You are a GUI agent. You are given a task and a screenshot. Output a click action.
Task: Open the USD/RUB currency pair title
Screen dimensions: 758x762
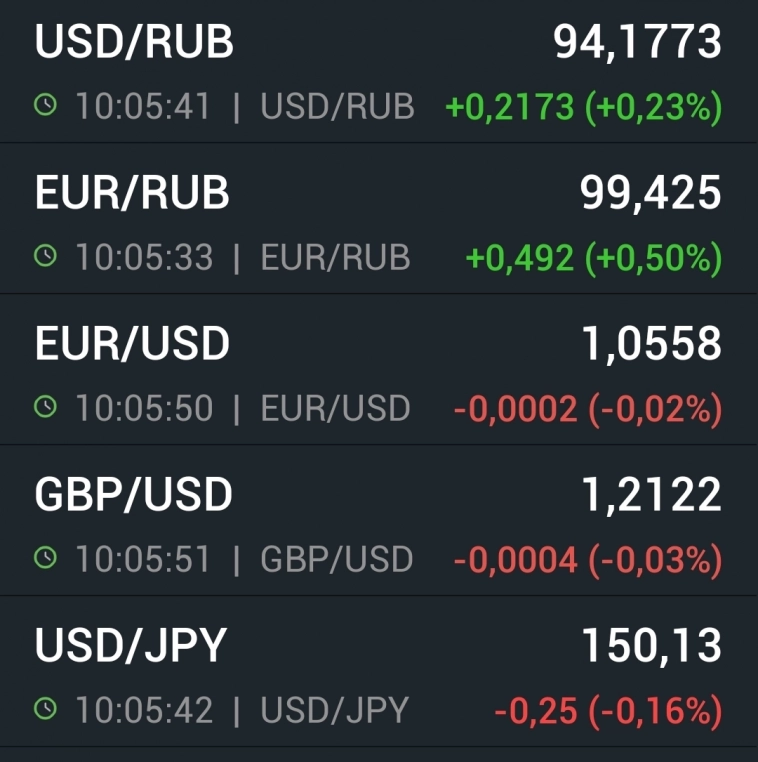(134, 43)
